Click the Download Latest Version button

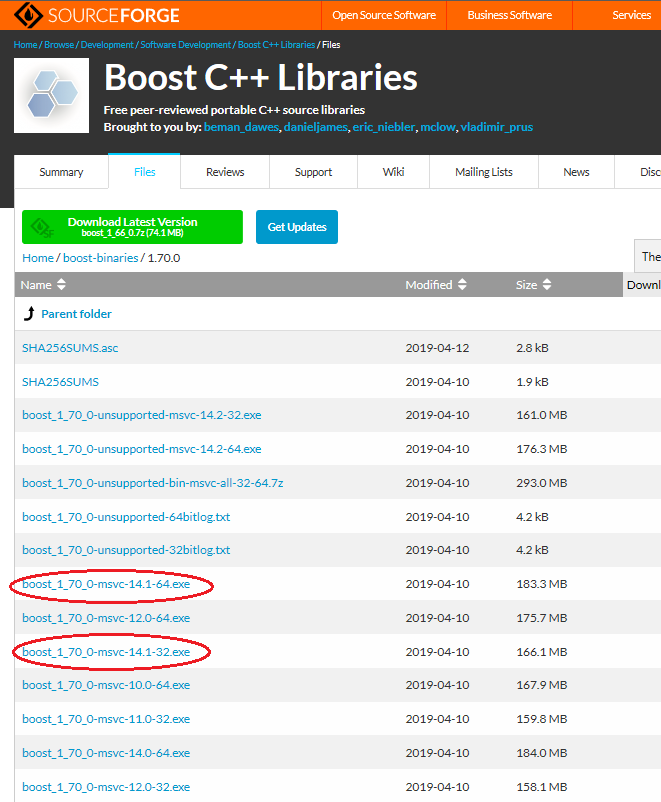(133, 227)
